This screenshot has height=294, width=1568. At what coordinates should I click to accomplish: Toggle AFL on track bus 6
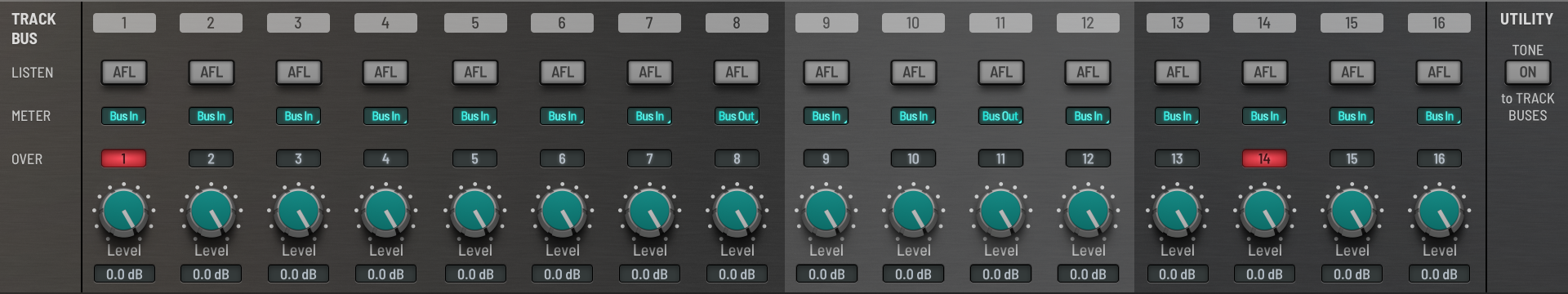pos(563,73)
